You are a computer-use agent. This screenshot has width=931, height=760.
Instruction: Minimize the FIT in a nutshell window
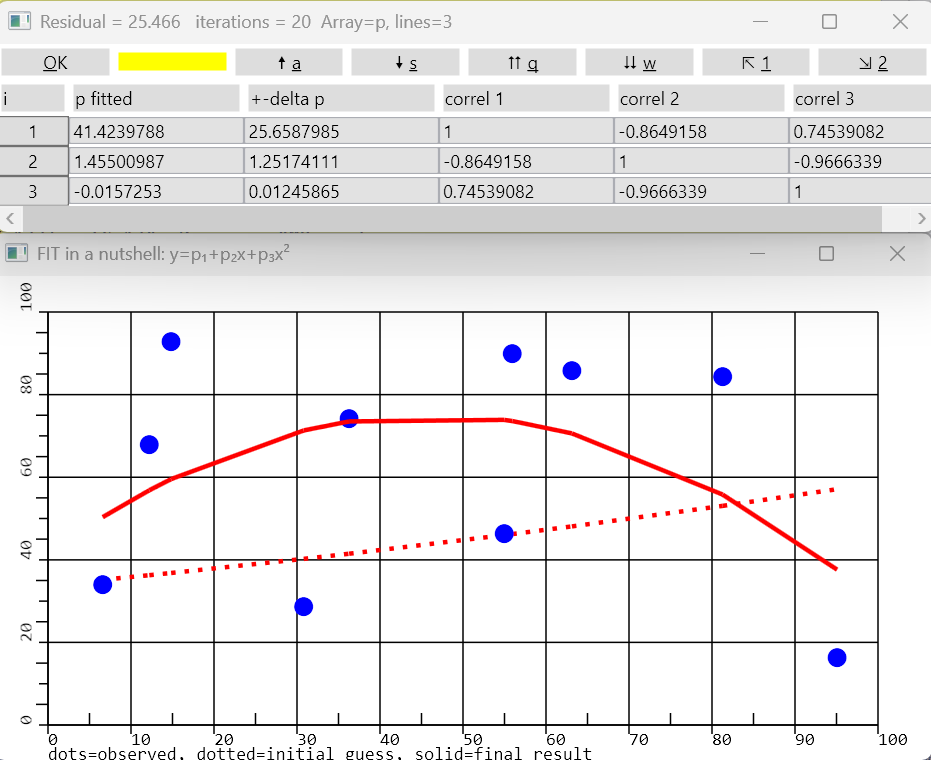[757, 254]
